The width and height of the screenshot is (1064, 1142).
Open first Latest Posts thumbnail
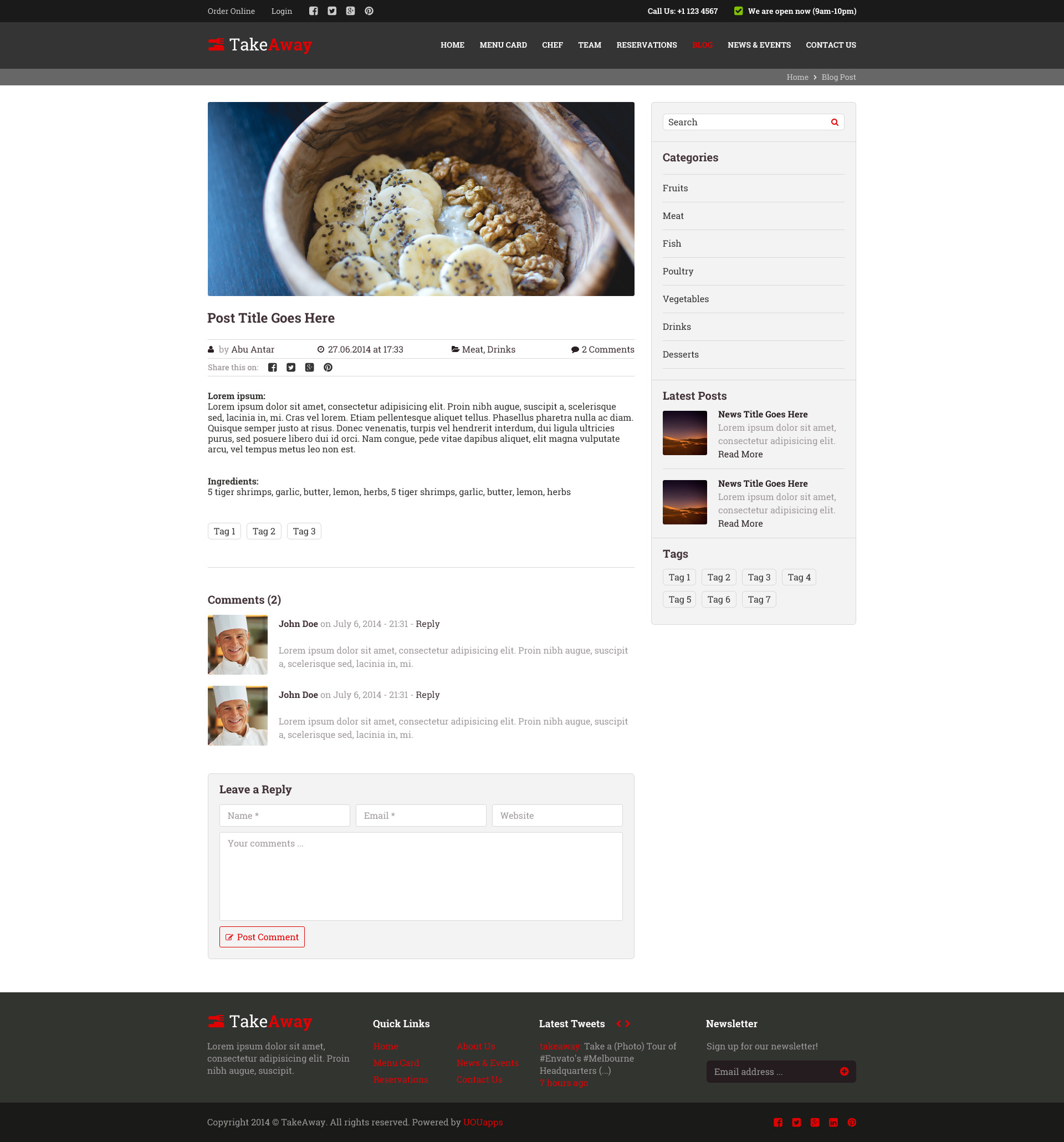(x=684, y=432)
